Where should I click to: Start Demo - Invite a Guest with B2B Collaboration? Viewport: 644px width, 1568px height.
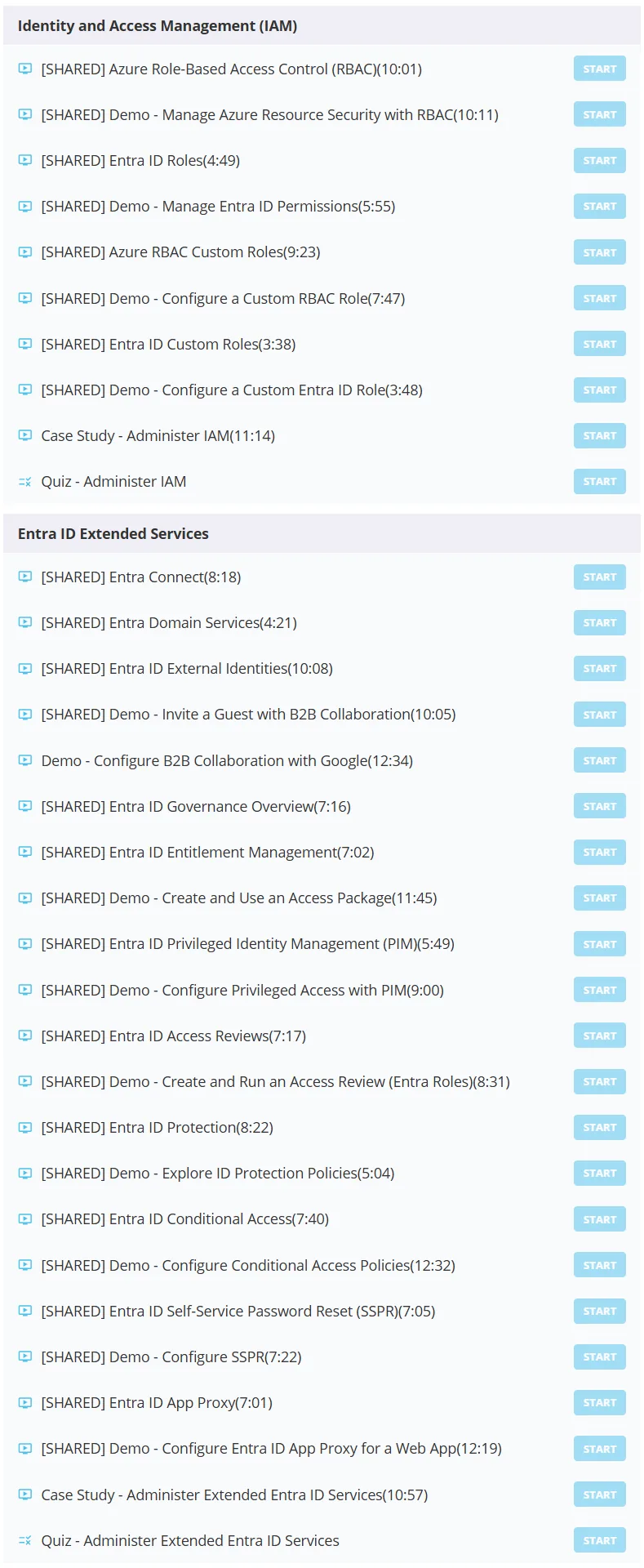point(600,715)
